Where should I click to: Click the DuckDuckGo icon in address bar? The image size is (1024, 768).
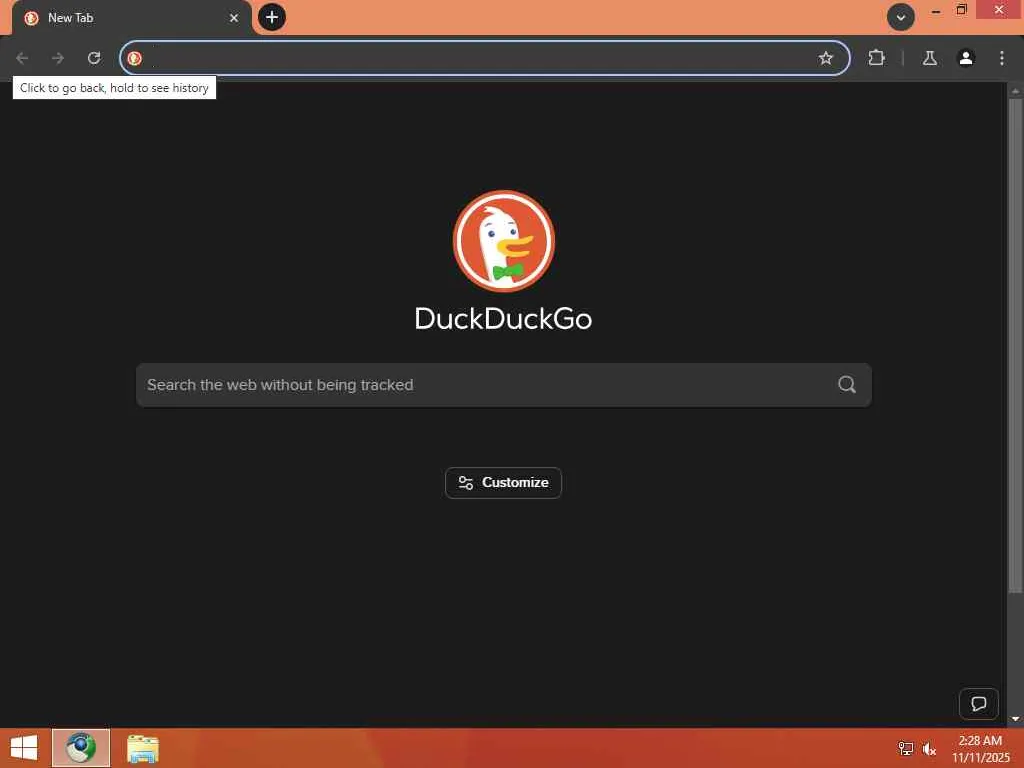point(135,58)
